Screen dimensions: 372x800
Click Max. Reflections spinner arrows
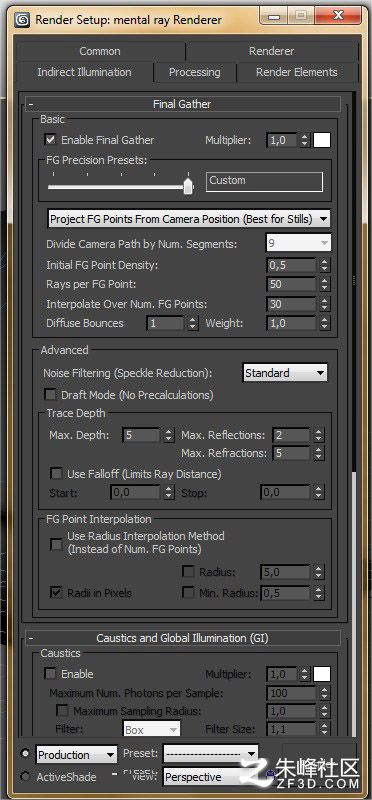[x=318, y=435]
